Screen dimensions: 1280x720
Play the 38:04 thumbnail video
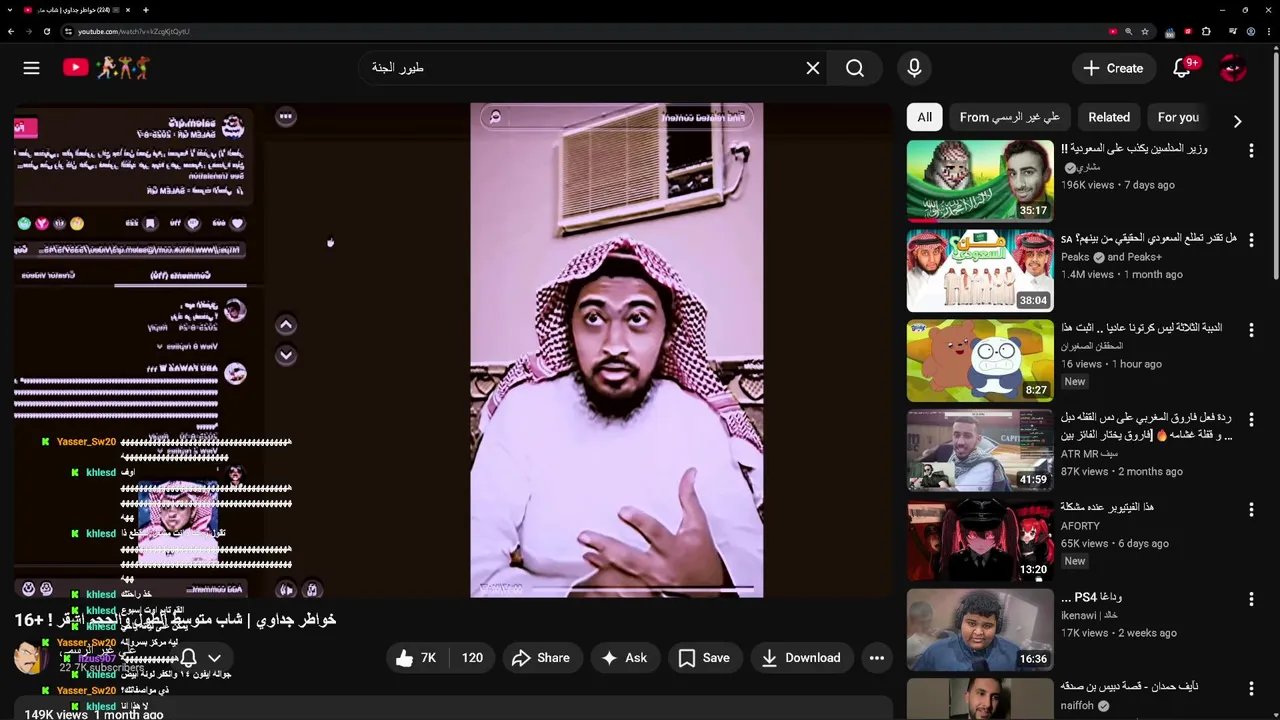click(980, 270)
